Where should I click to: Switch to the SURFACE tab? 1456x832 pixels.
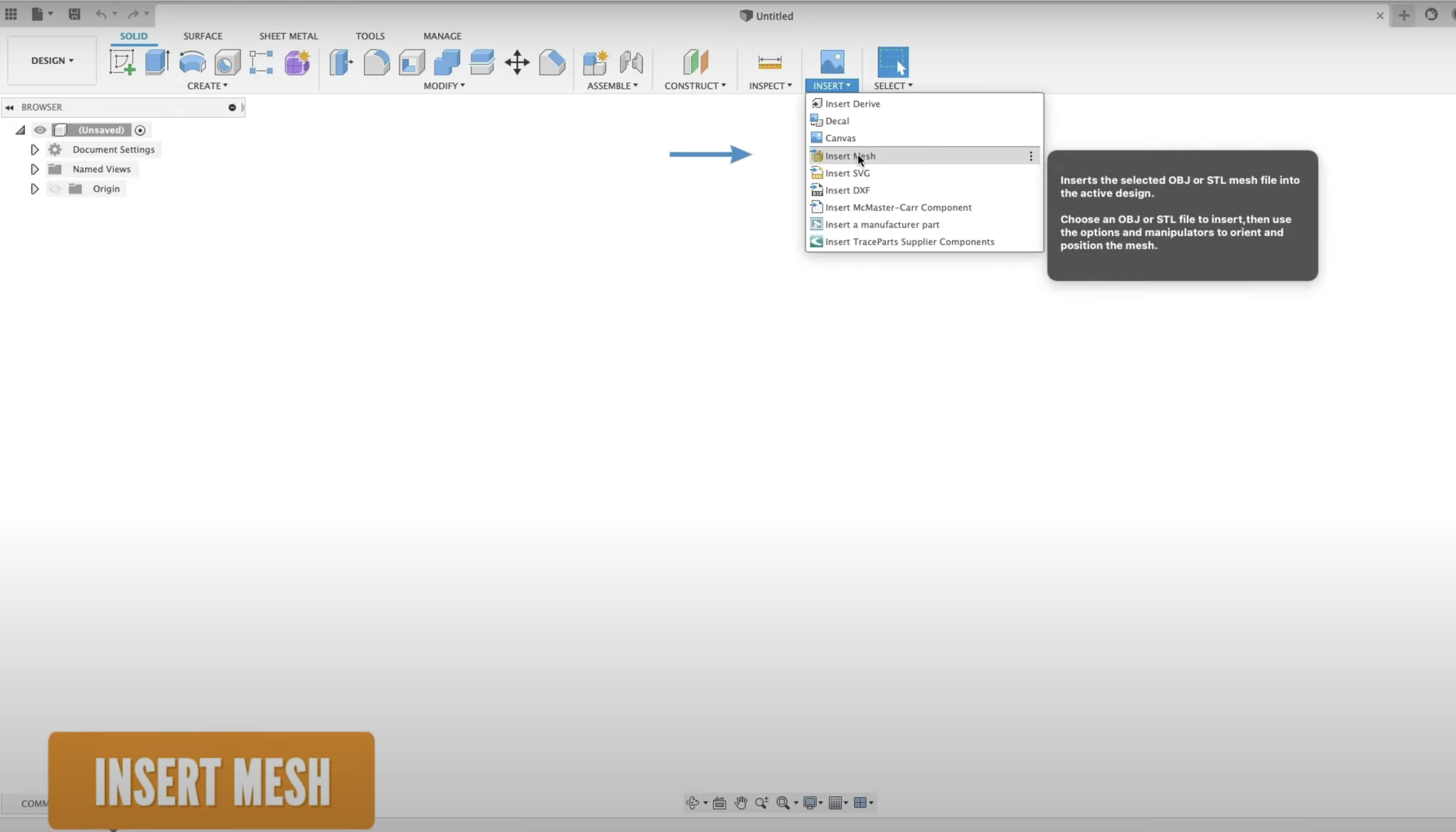[x=203, y=36]
